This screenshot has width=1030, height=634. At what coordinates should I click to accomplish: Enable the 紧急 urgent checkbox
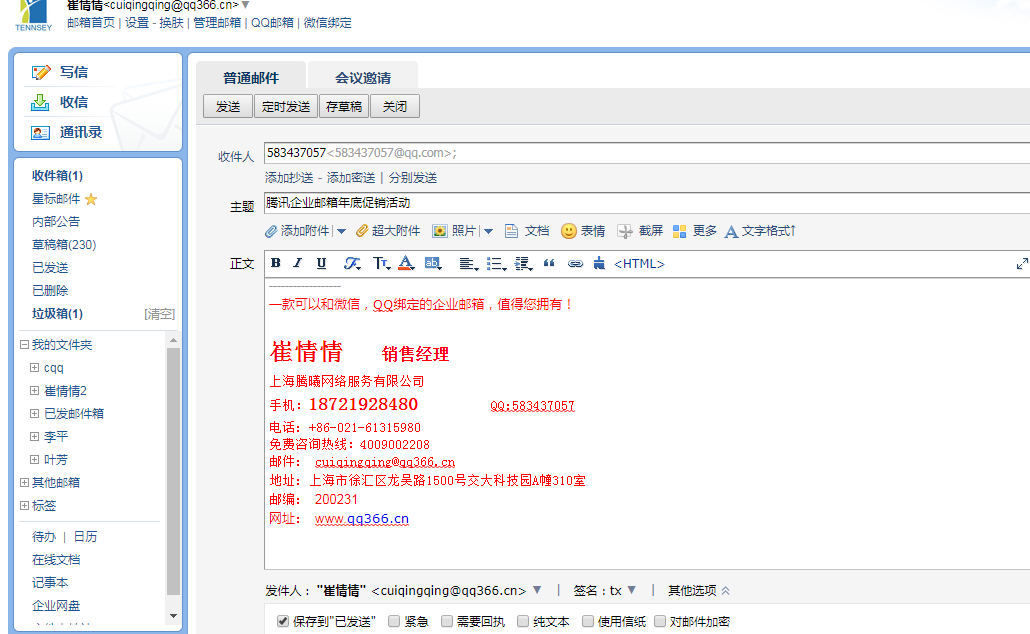click(x=394, y=620)
